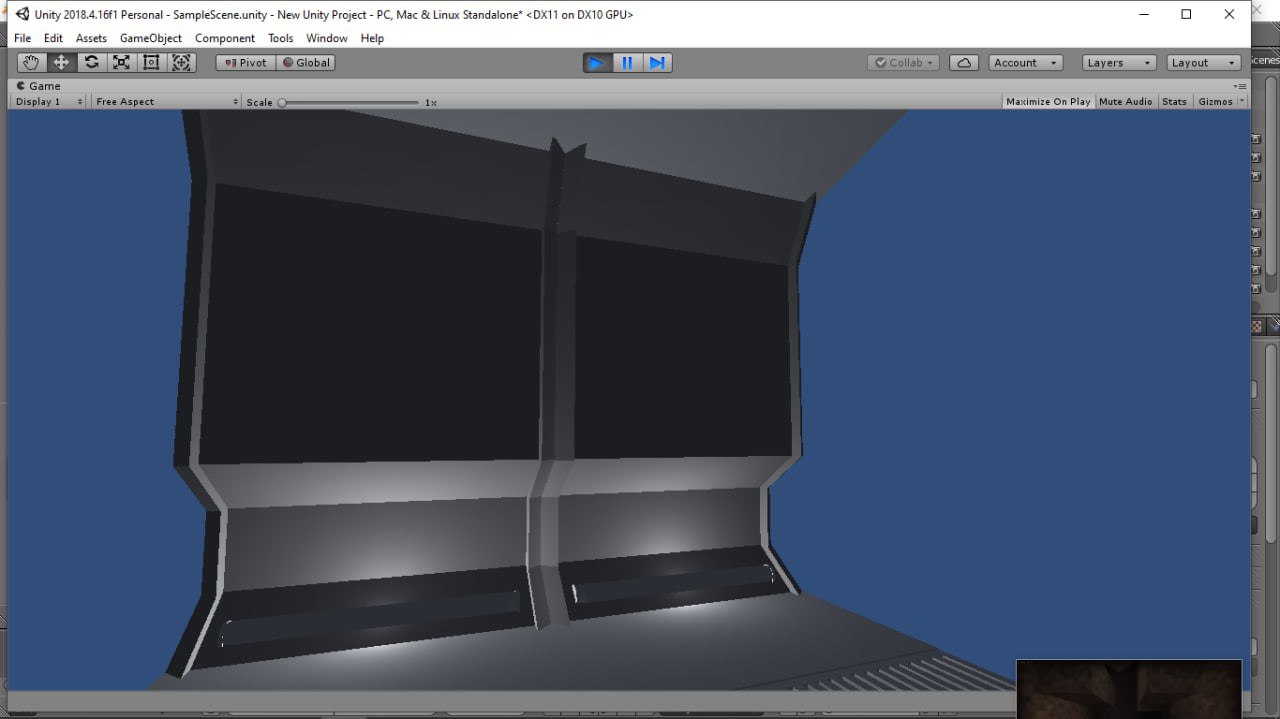The image size is (1280, 719).
Task: Toggle Gizmos in Game view
Action: [x=1215, y=101]
